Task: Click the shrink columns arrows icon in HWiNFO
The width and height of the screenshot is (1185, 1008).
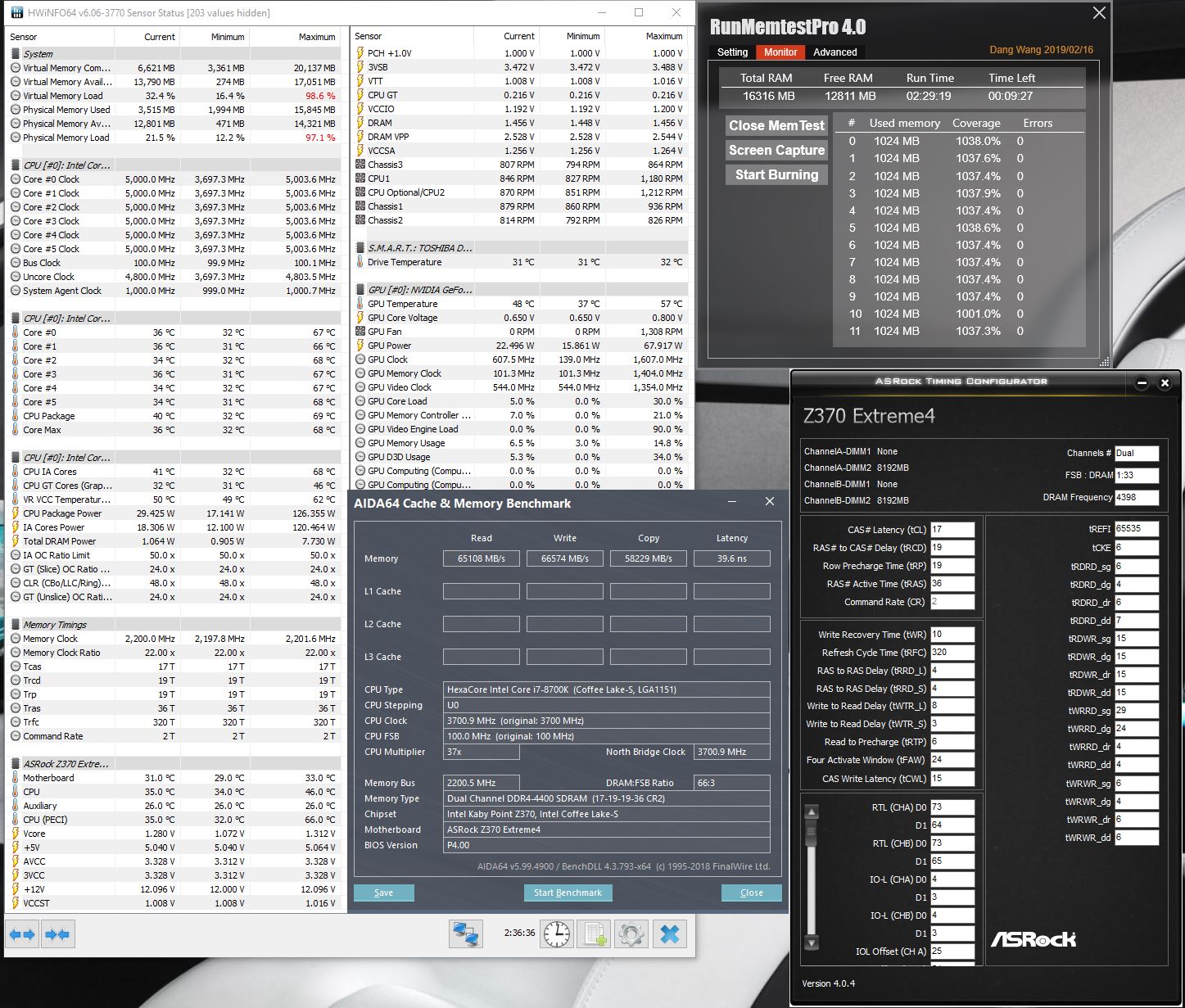Action: click(x=57, y=934)
